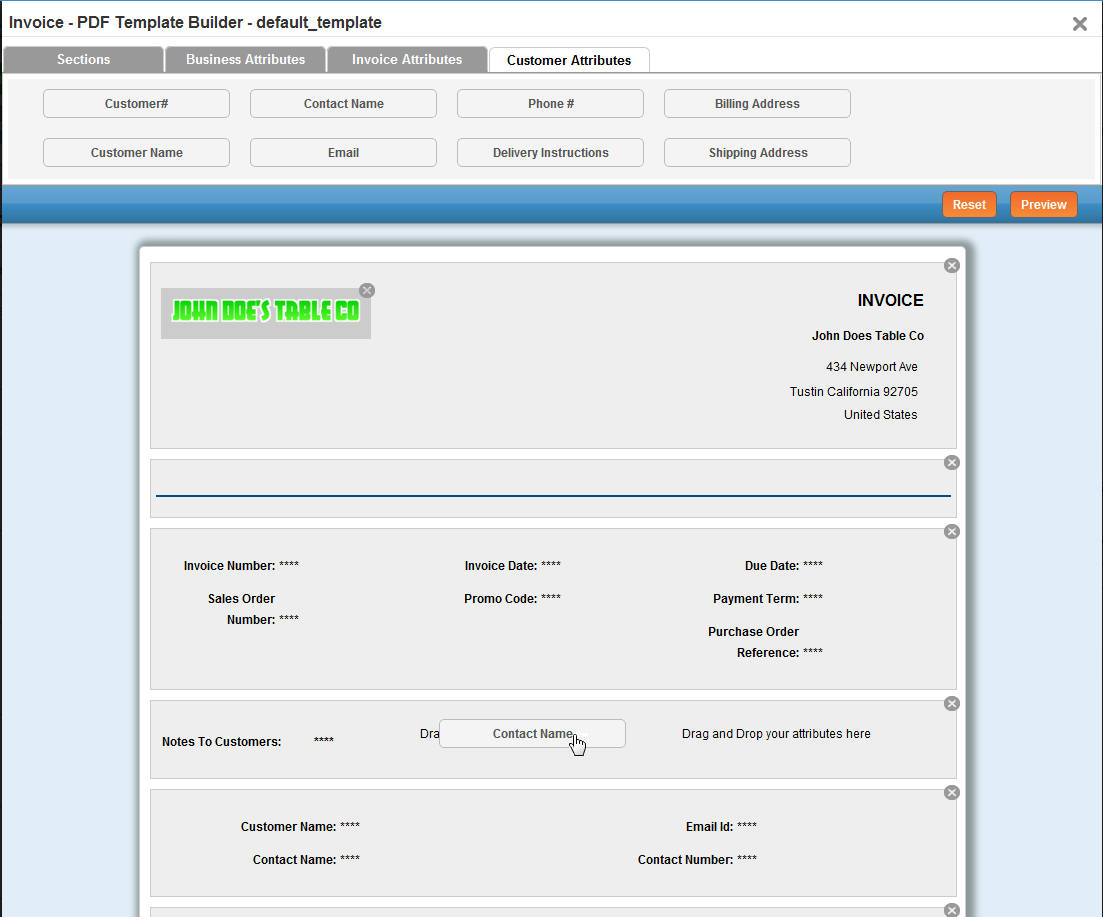This screenshot has width=1103, height=917.
Task: Remove the blue divider line section
Action: (x=951, y=462)
